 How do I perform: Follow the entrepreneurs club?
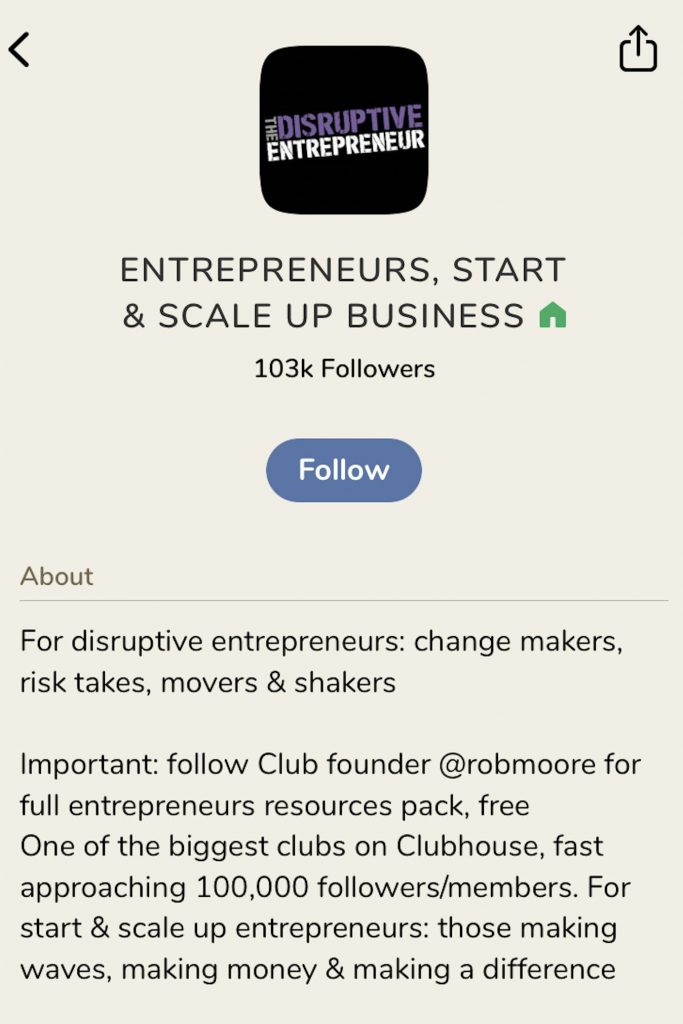(343, 470)
